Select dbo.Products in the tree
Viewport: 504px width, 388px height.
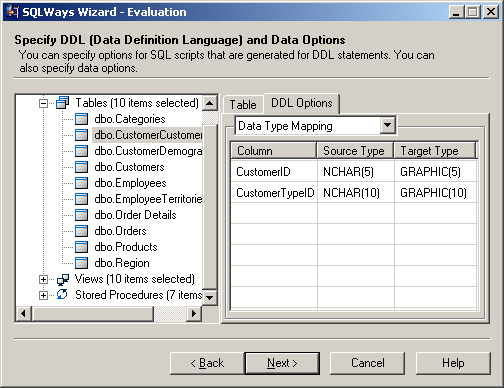click(126, 247)
